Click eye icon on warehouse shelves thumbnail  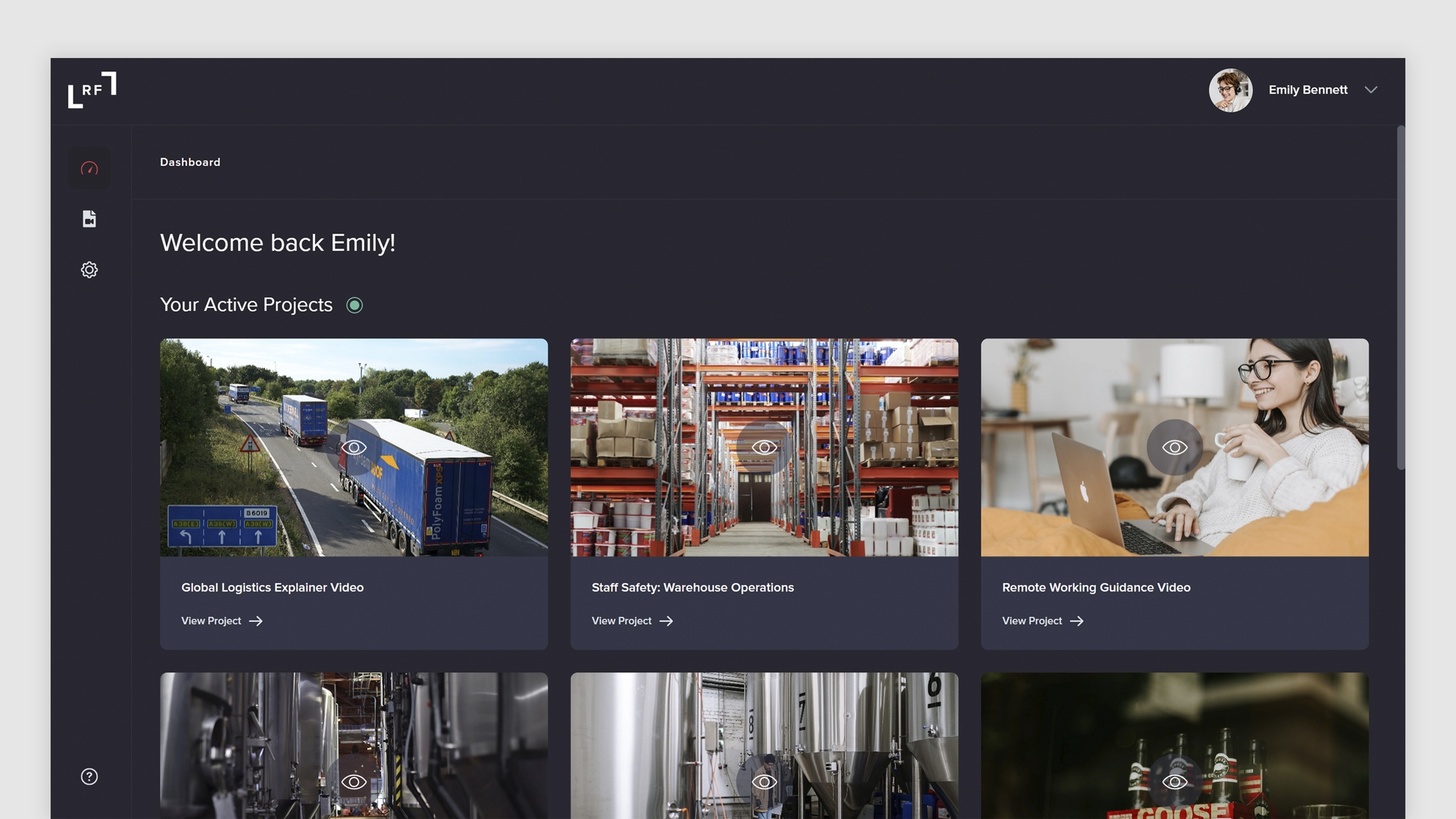(764, 448)
